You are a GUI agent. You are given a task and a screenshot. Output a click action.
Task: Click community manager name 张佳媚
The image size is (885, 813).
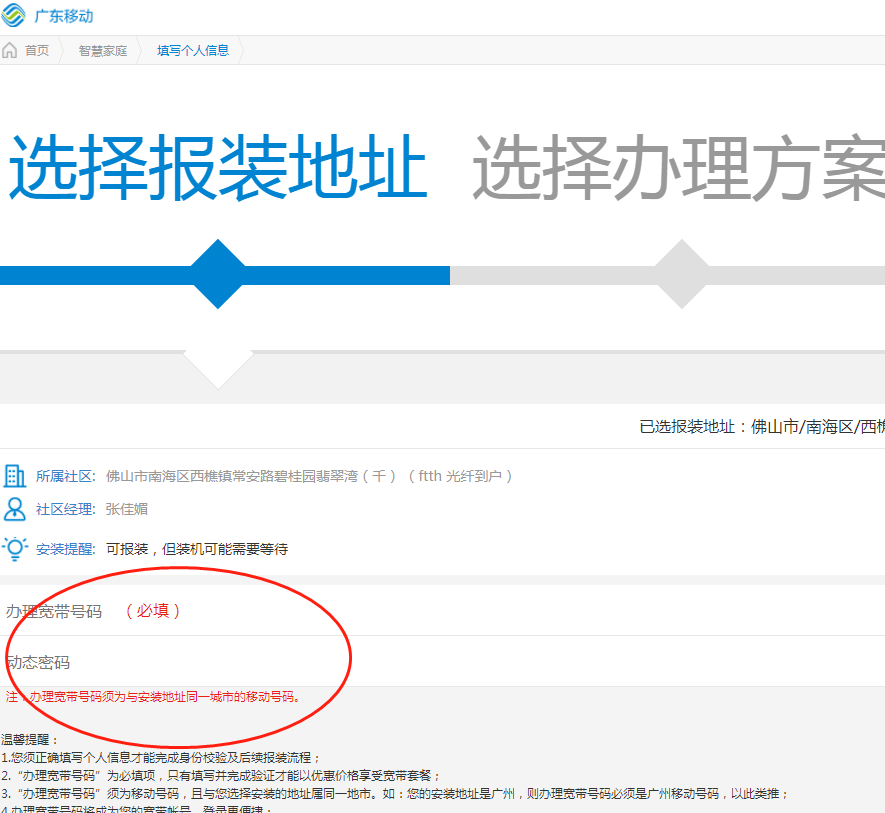127,509
